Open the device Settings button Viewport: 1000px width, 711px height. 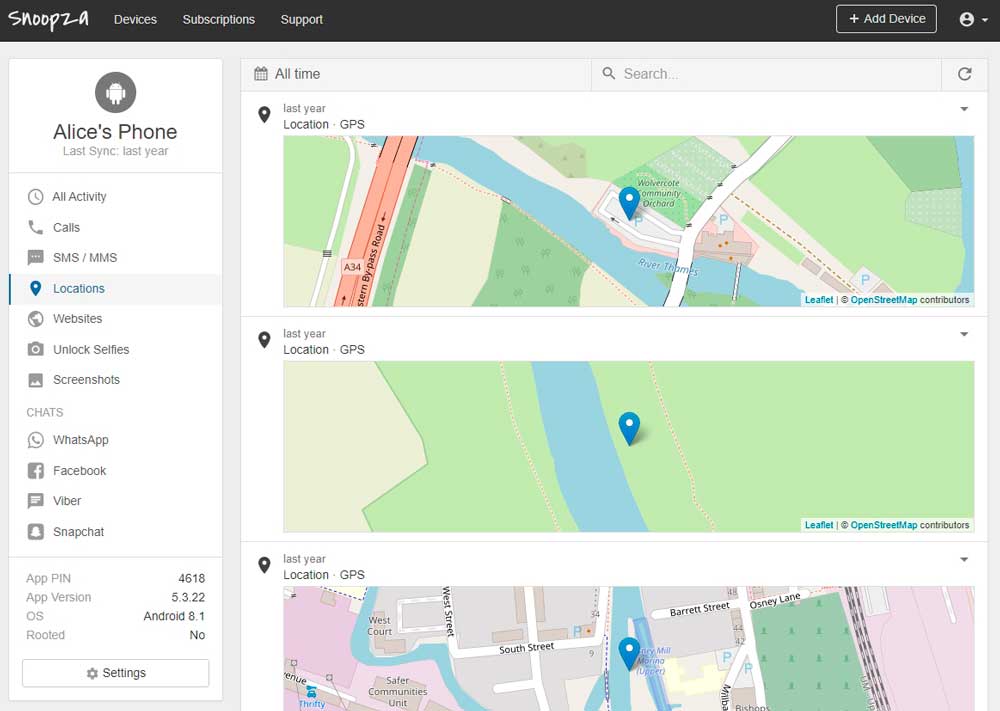pyautogui.click(x=115, y=673)
